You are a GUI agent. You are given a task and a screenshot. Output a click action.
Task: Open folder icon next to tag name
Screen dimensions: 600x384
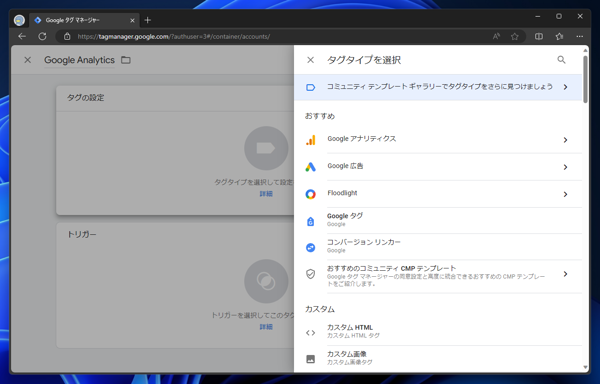coord(126,60)
